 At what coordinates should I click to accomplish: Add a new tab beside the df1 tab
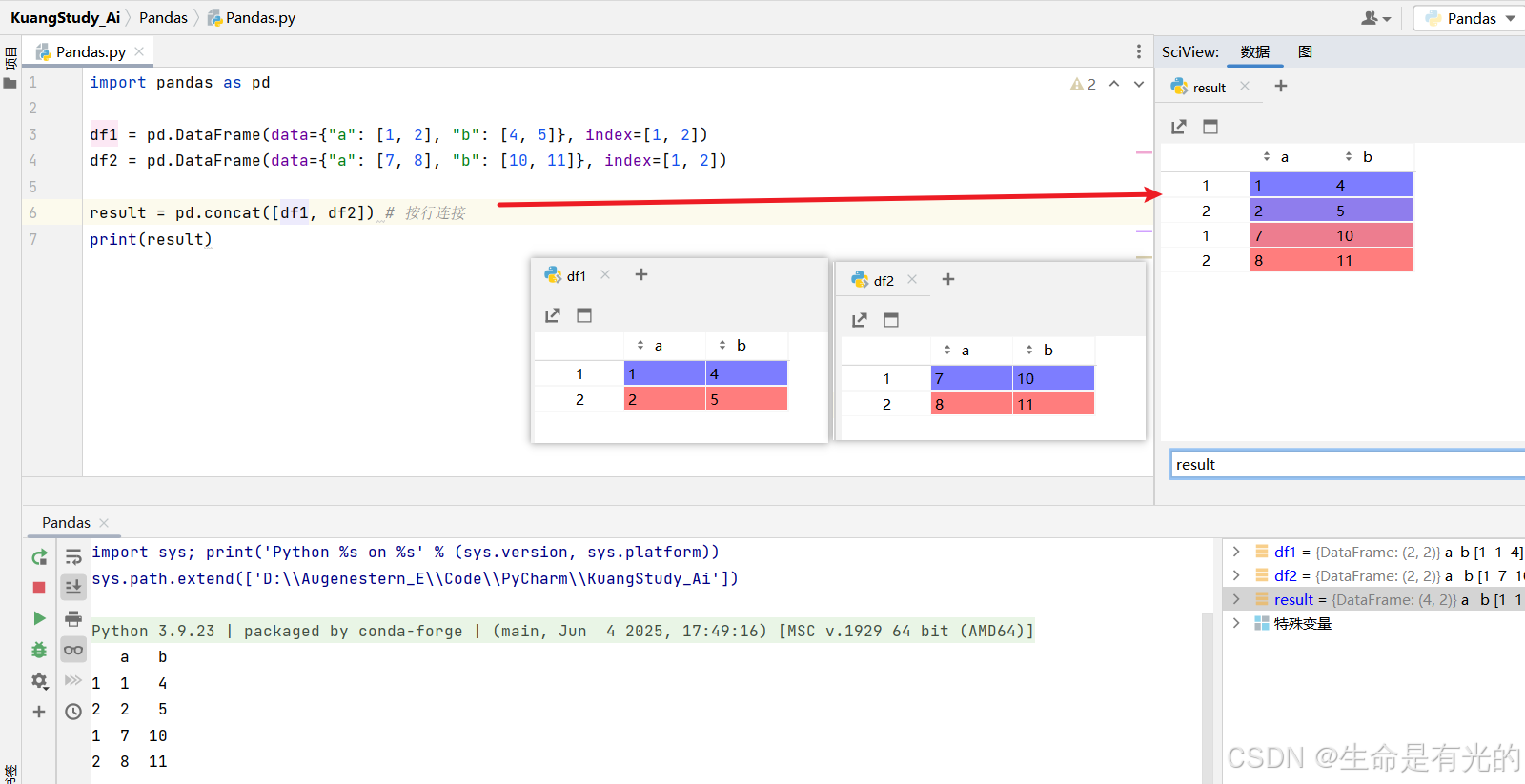pyautogui.click(x=641, y=274)
